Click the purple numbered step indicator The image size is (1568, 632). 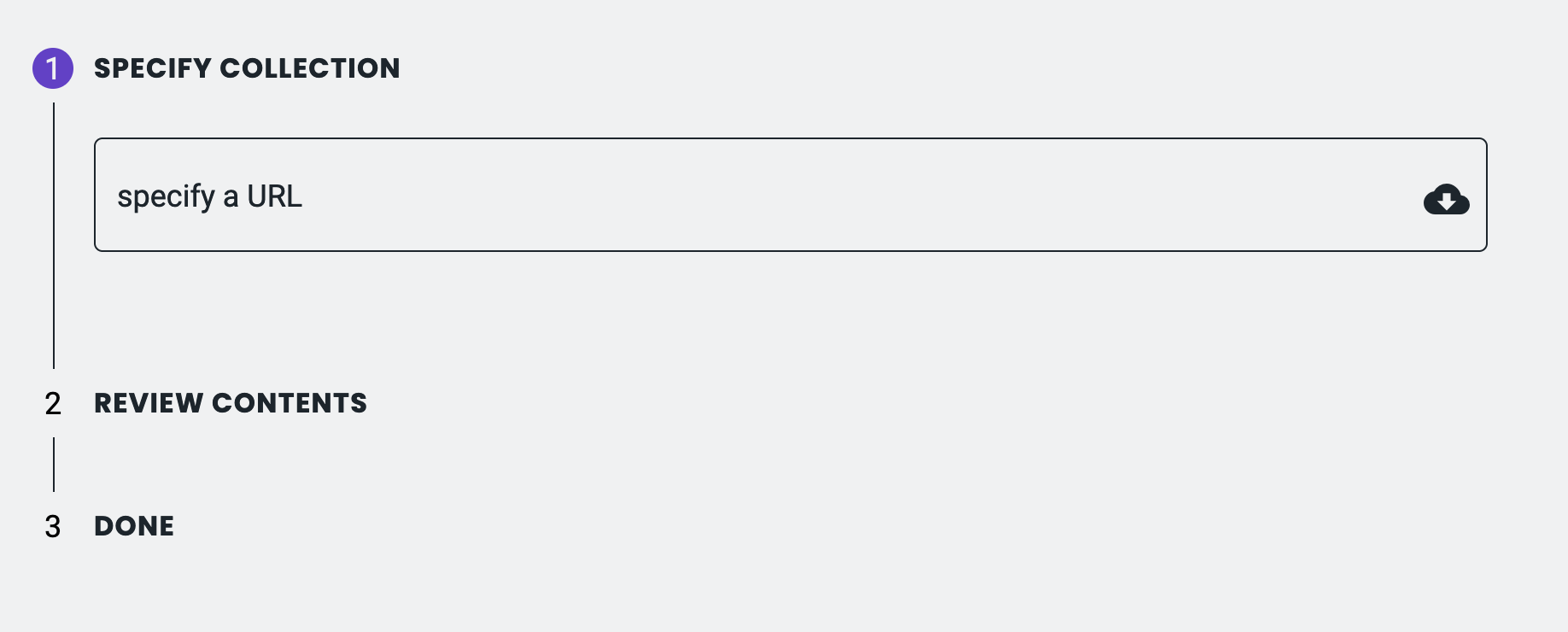click(x=54, y=68)
